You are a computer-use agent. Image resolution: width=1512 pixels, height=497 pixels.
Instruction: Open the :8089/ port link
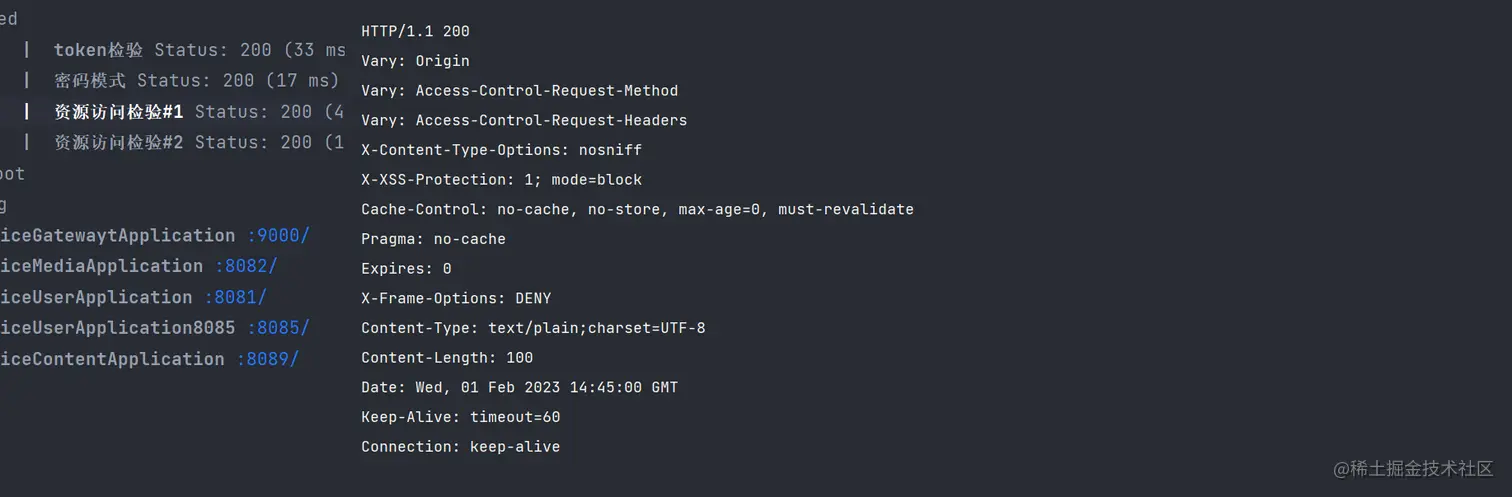267,359
